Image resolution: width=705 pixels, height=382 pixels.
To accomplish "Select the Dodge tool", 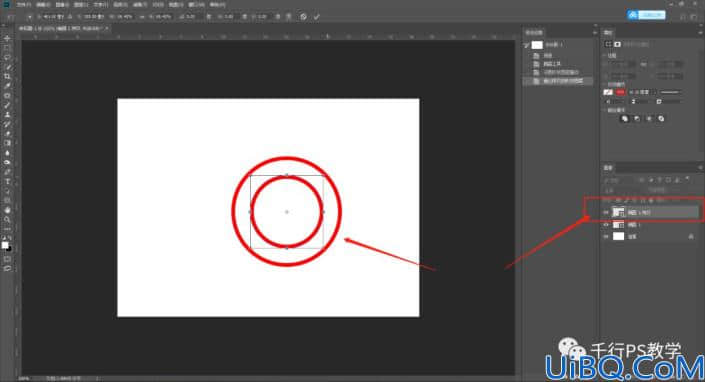I will pos(7,162).
